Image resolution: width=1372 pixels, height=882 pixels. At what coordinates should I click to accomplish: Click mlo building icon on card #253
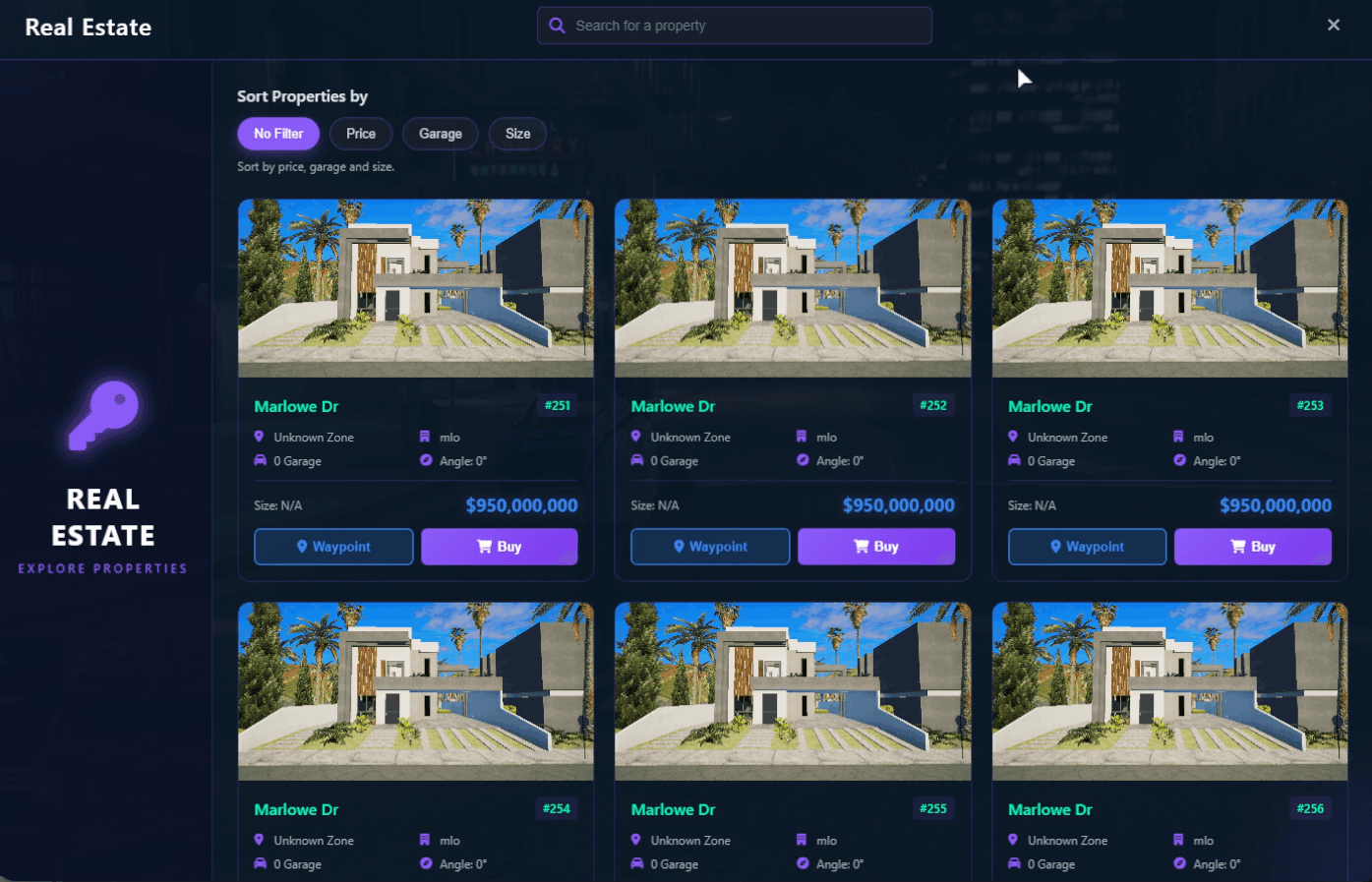[1178, 437]
